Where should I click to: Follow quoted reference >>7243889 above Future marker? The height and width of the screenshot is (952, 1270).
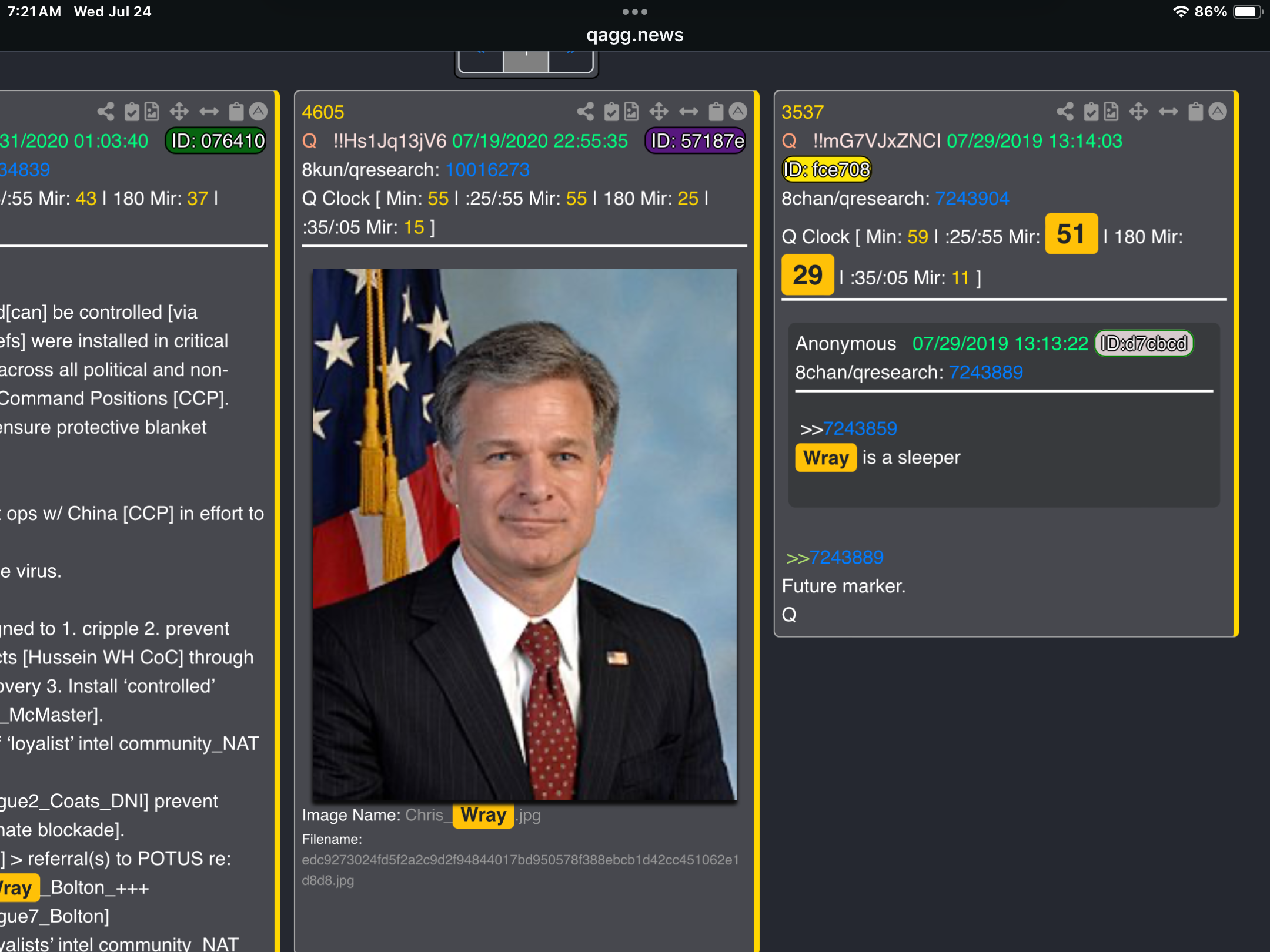coord(835,558)
